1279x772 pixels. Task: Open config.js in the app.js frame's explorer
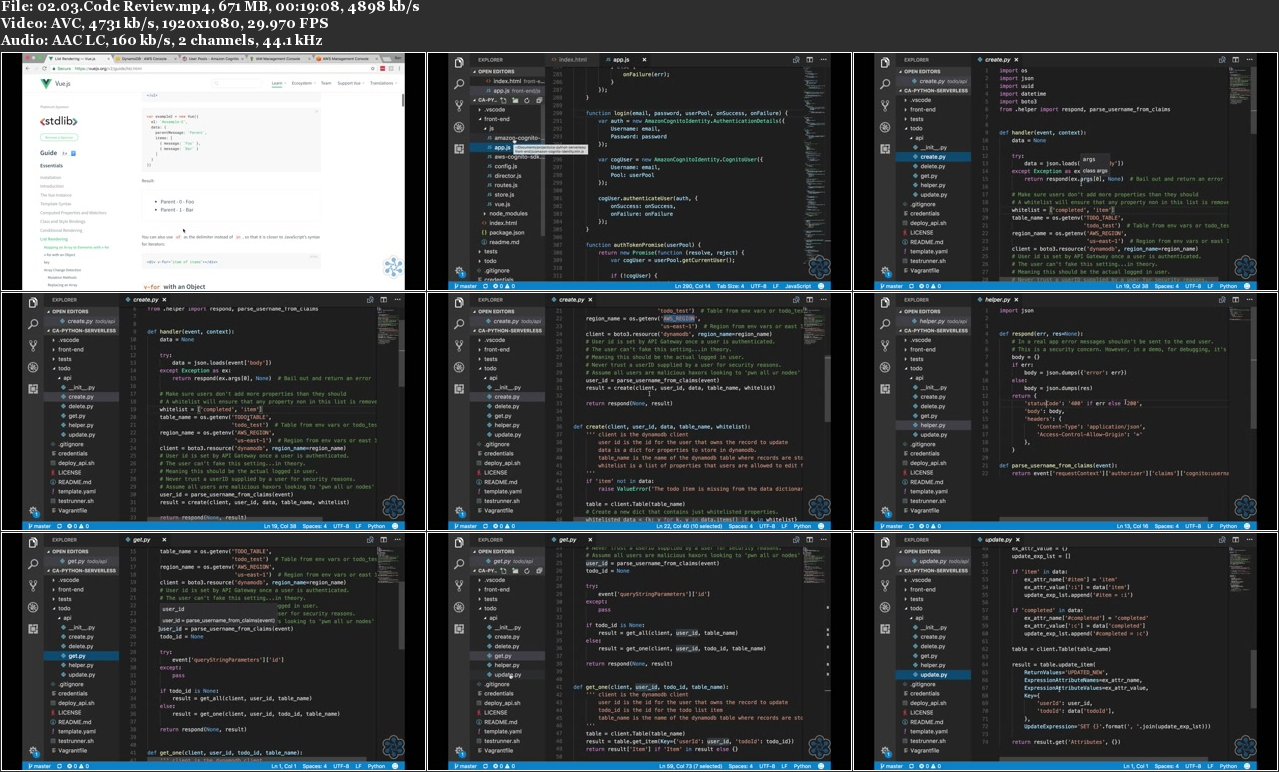506,166
